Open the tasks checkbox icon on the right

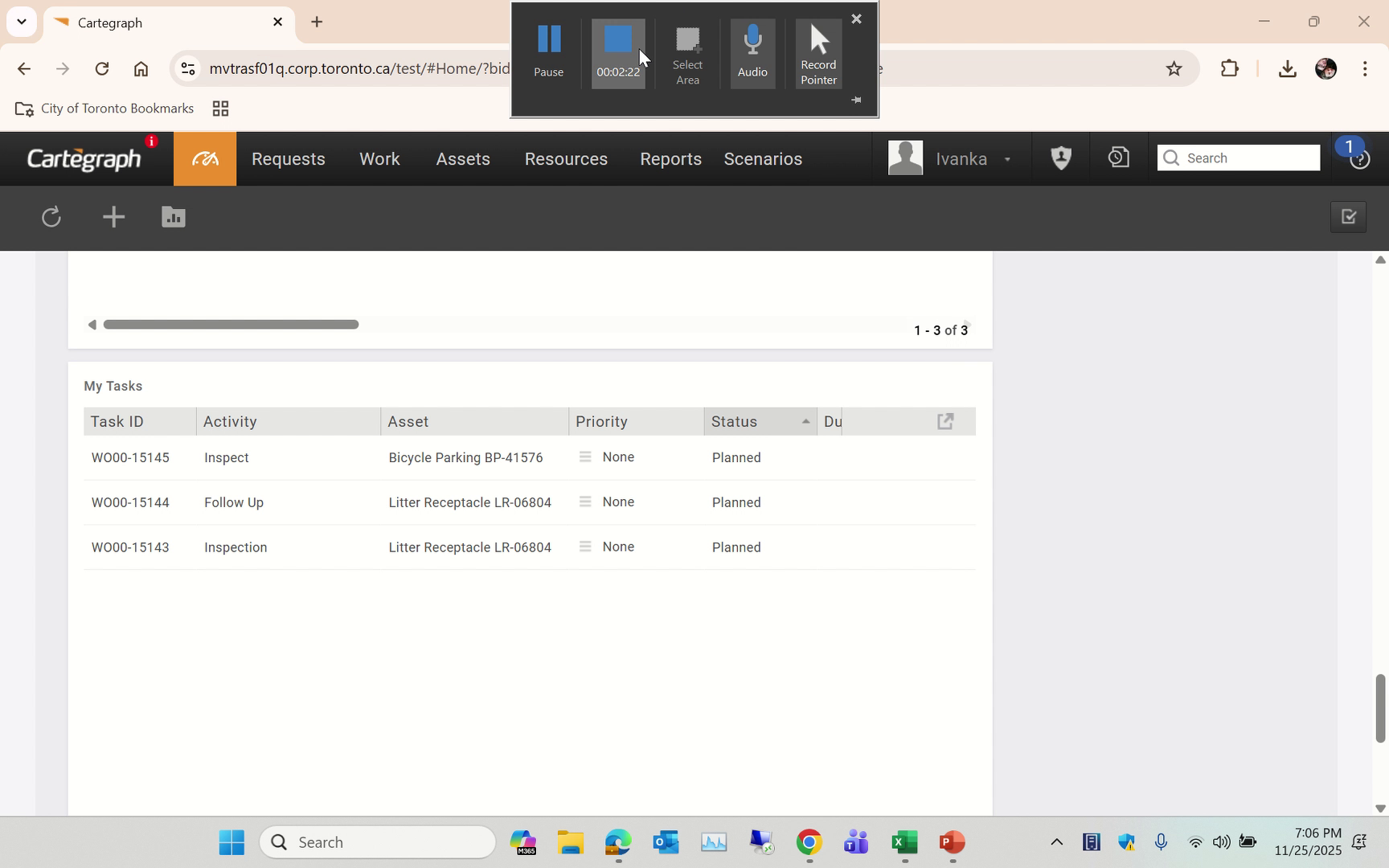tap(1348, 217)
